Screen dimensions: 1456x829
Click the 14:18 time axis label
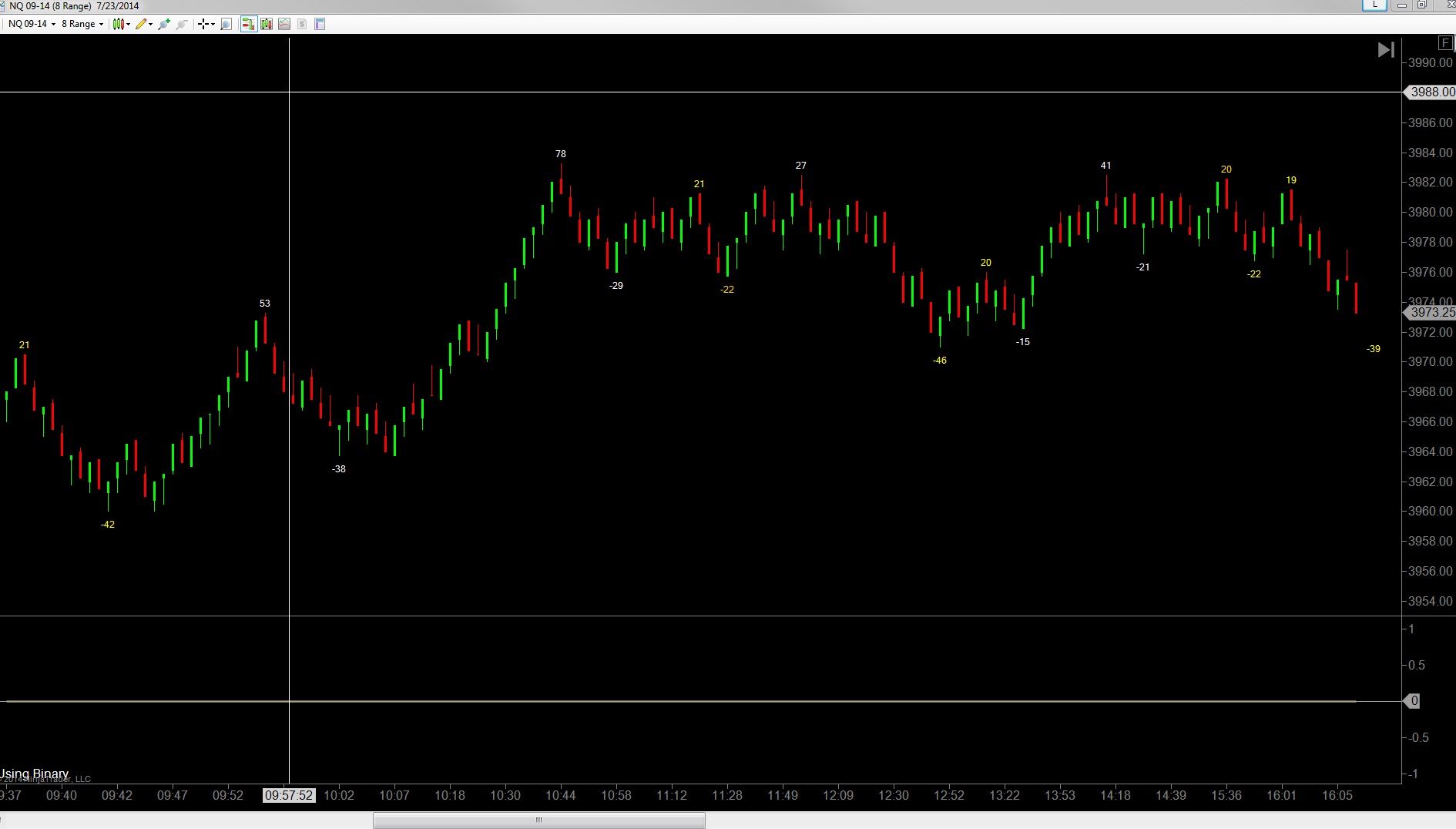point(1115,795)
